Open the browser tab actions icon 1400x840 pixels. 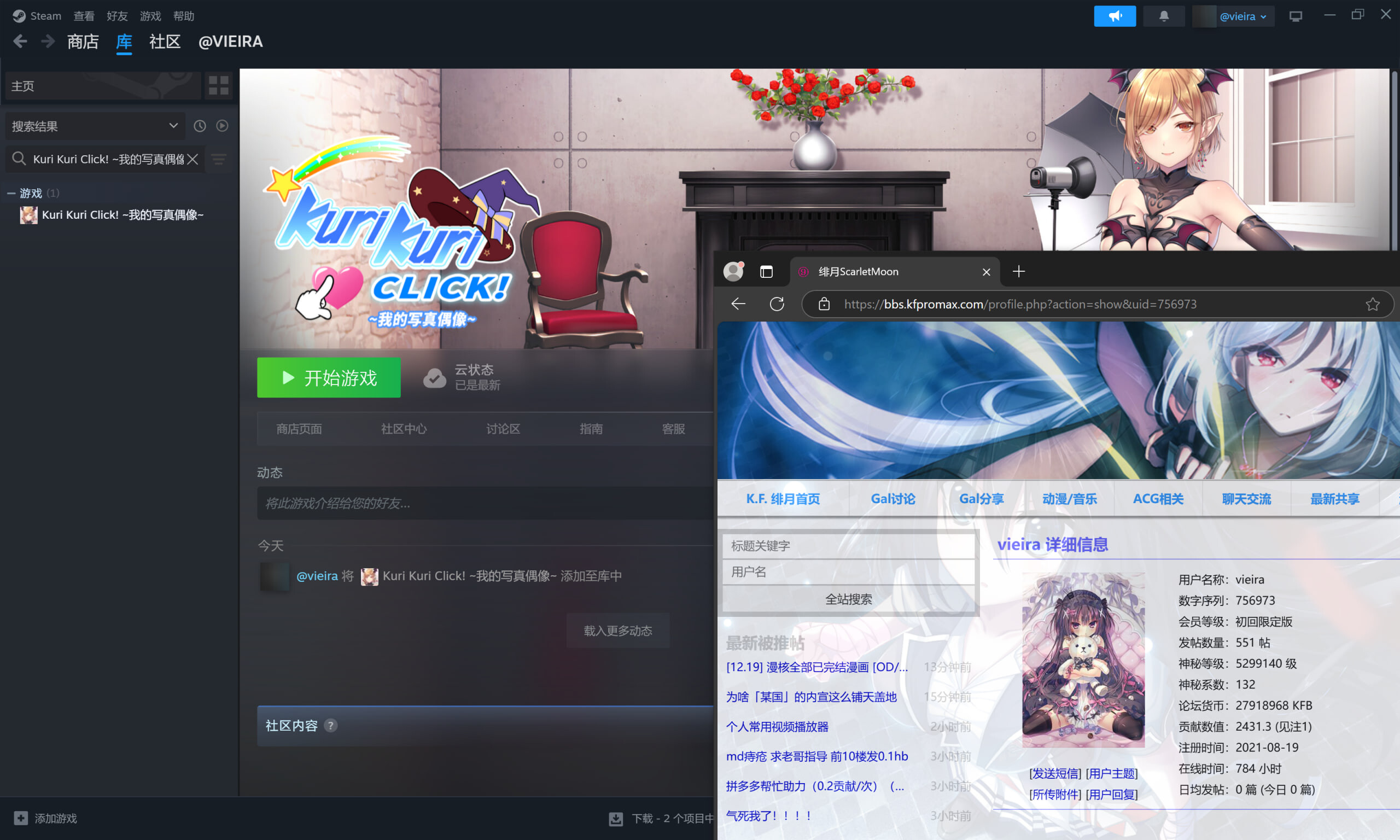(766, 272)
